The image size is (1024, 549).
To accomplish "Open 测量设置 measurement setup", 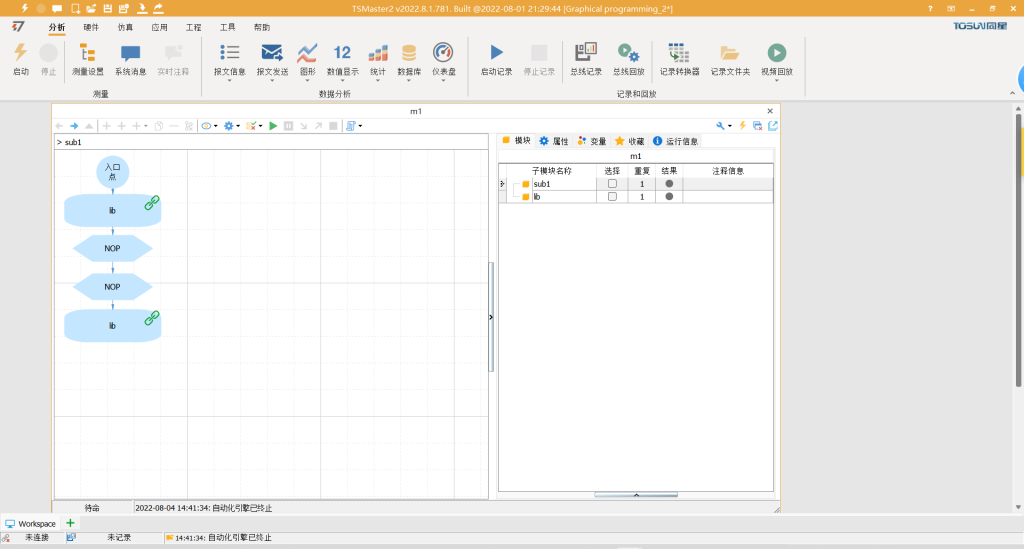I will [x=87, y=54].
